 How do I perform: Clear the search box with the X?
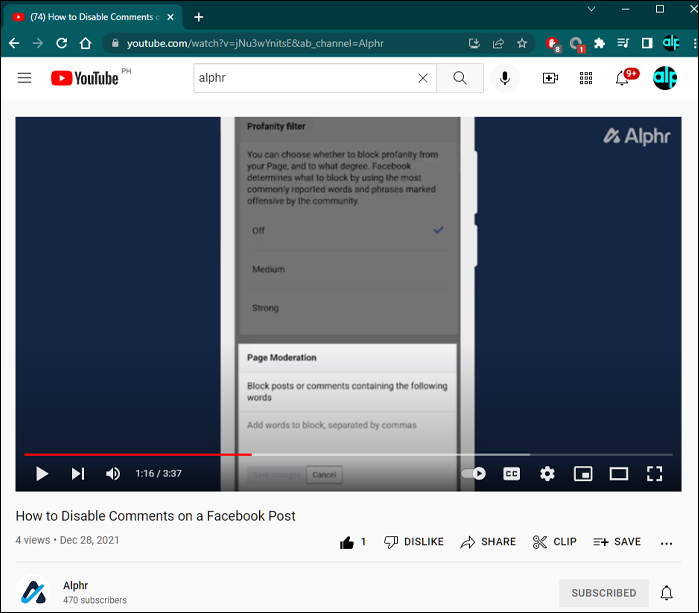423,78
